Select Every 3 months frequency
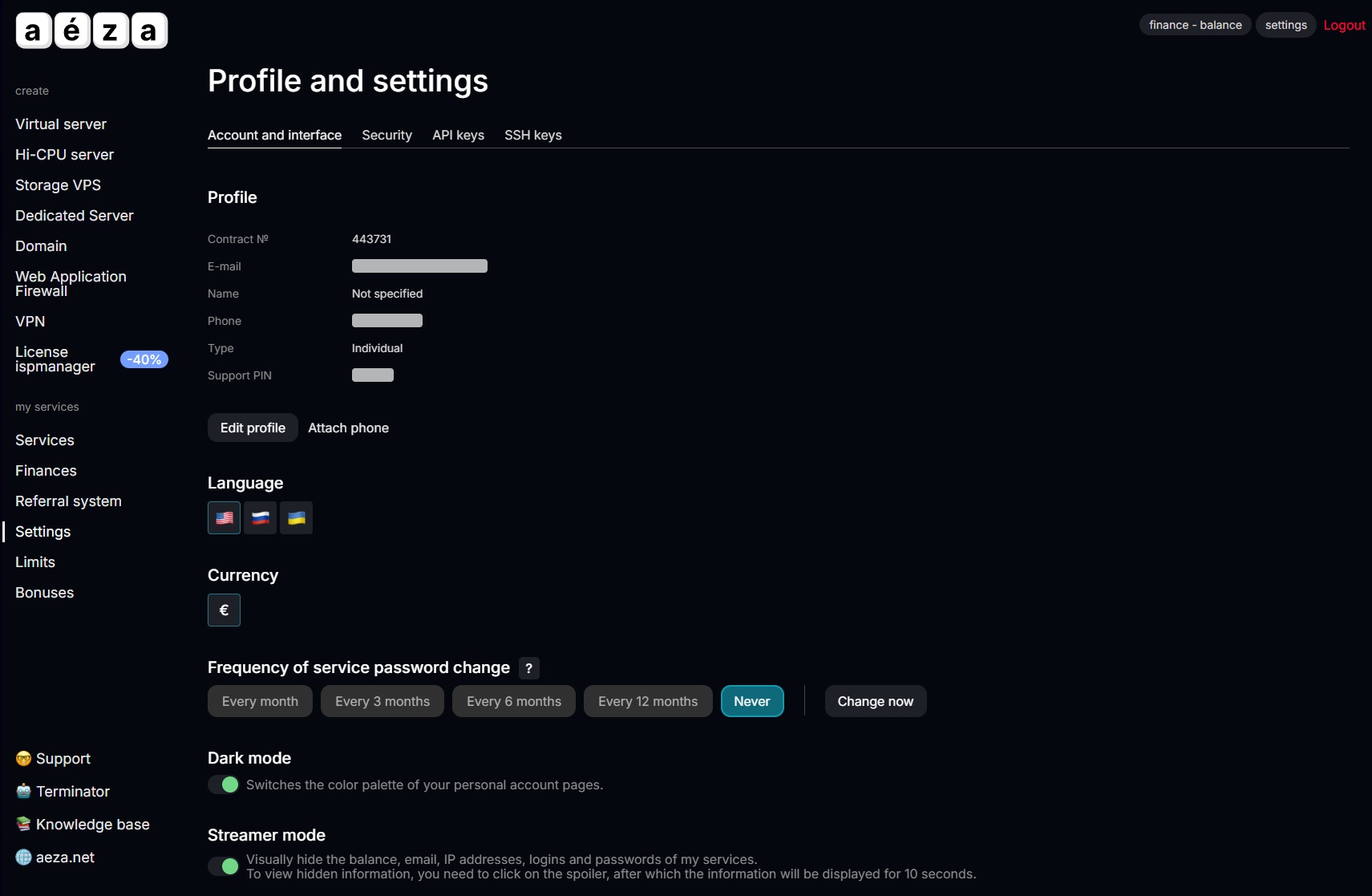 [382, 701]
